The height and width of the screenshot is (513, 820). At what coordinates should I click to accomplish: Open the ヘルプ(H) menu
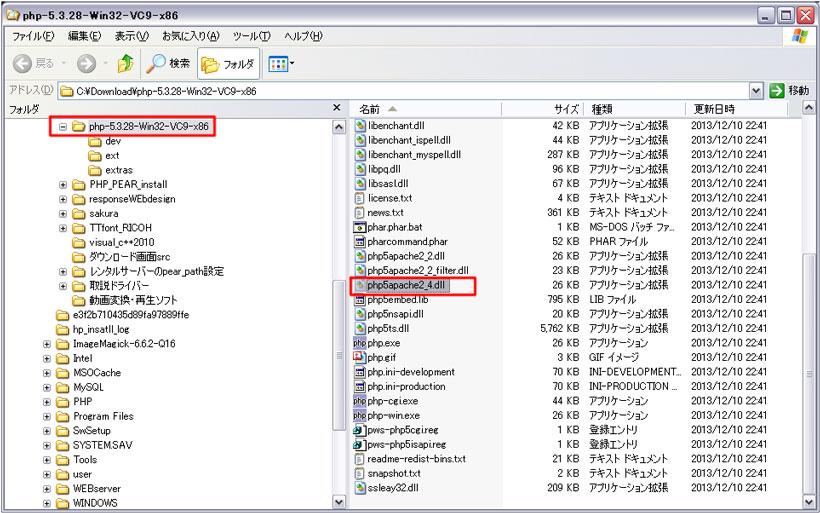pos(303,36)
